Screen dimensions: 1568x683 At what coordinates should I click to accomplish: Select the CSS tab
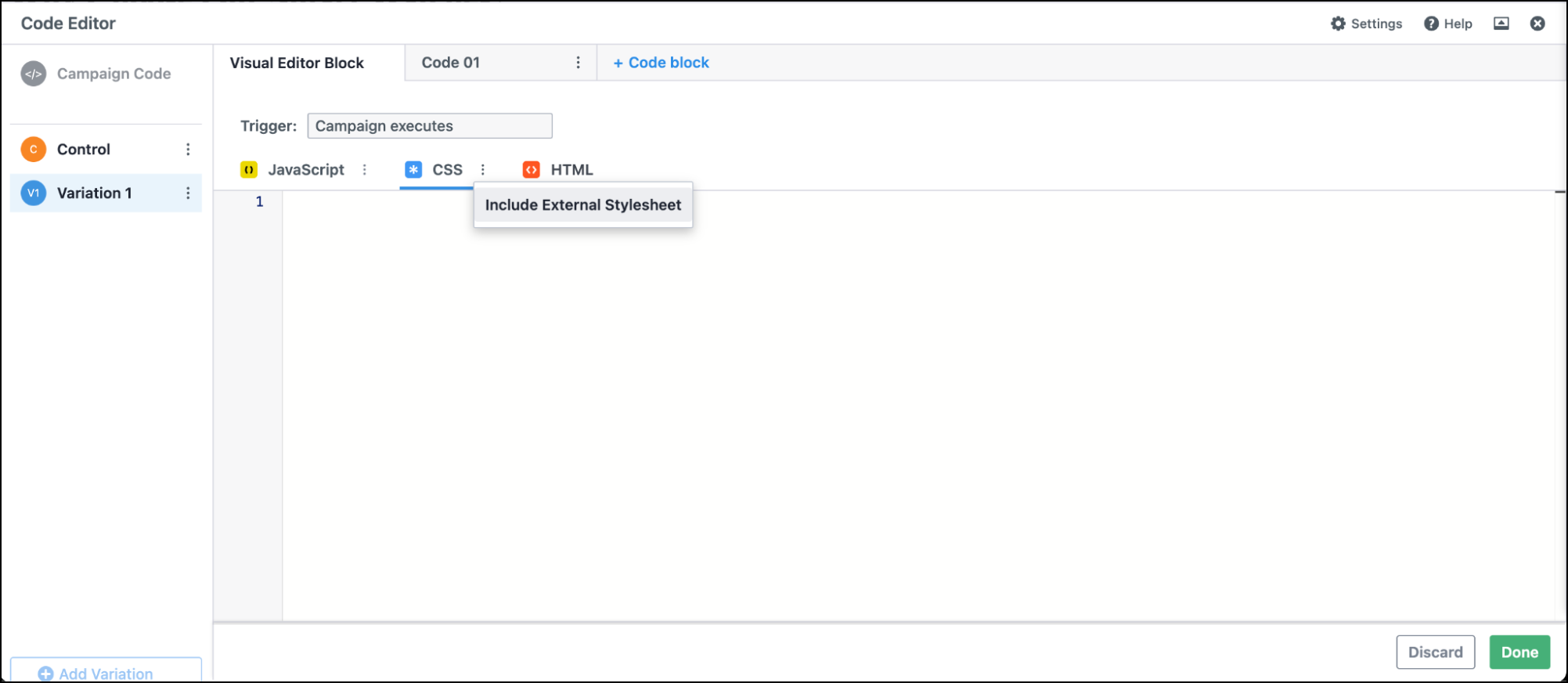[x=447, y=169]
